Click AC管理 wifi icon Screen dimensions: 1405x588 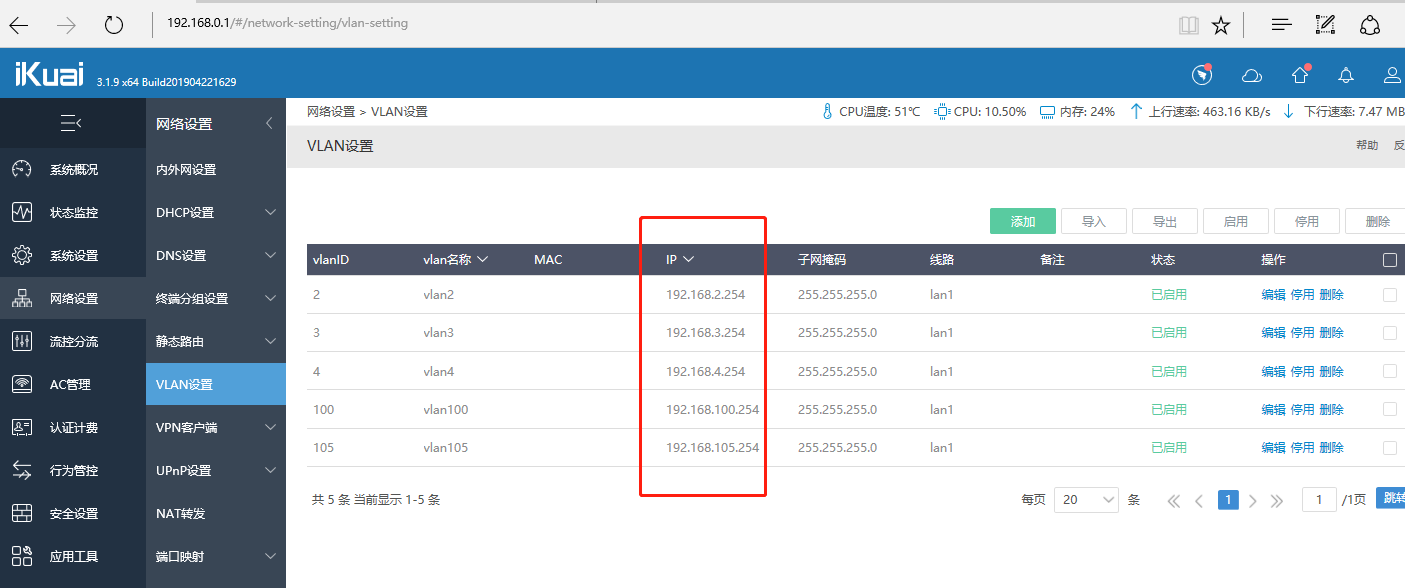(22, 384)
